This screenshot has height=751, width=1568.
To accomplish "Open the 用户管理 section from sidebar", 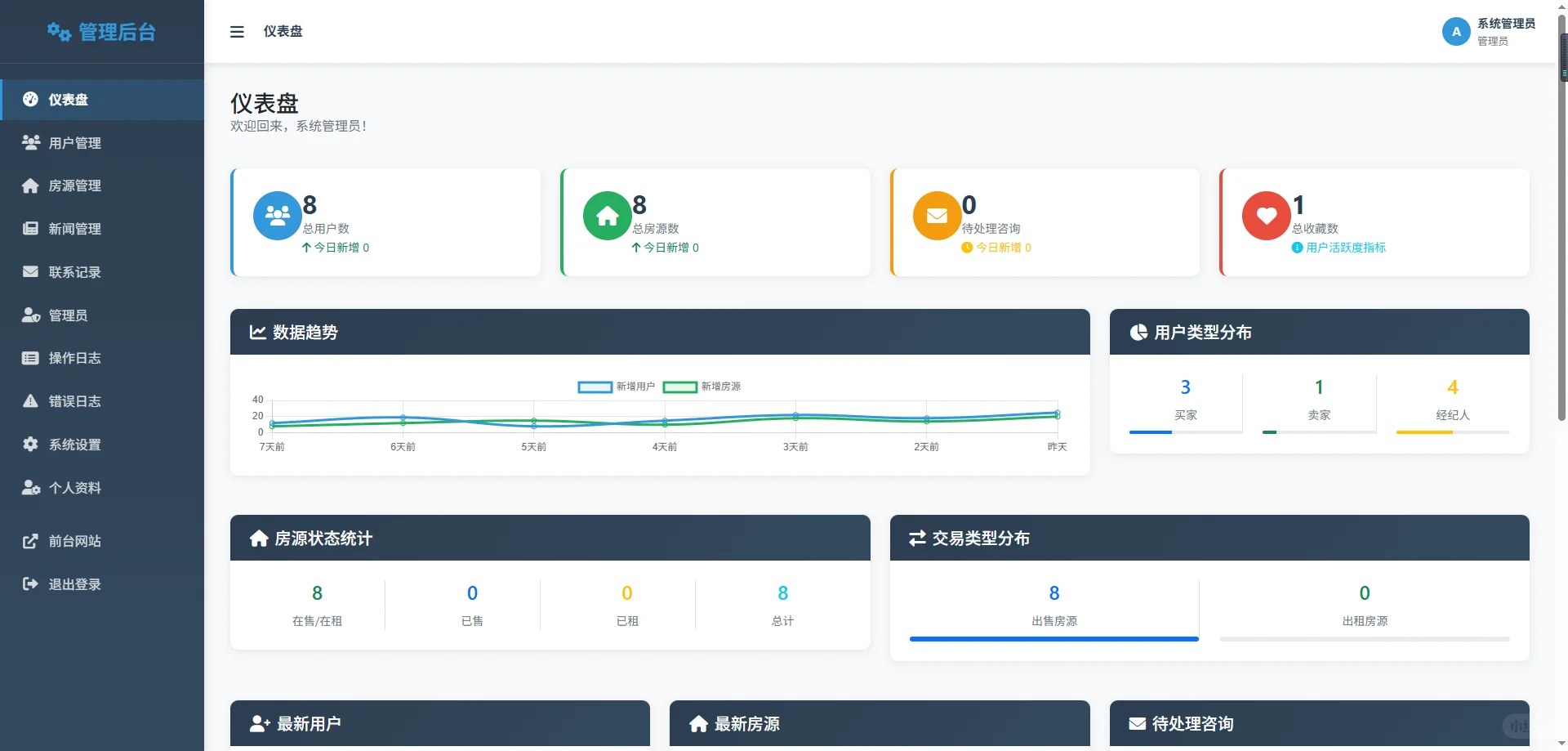I will coord(73,142).
